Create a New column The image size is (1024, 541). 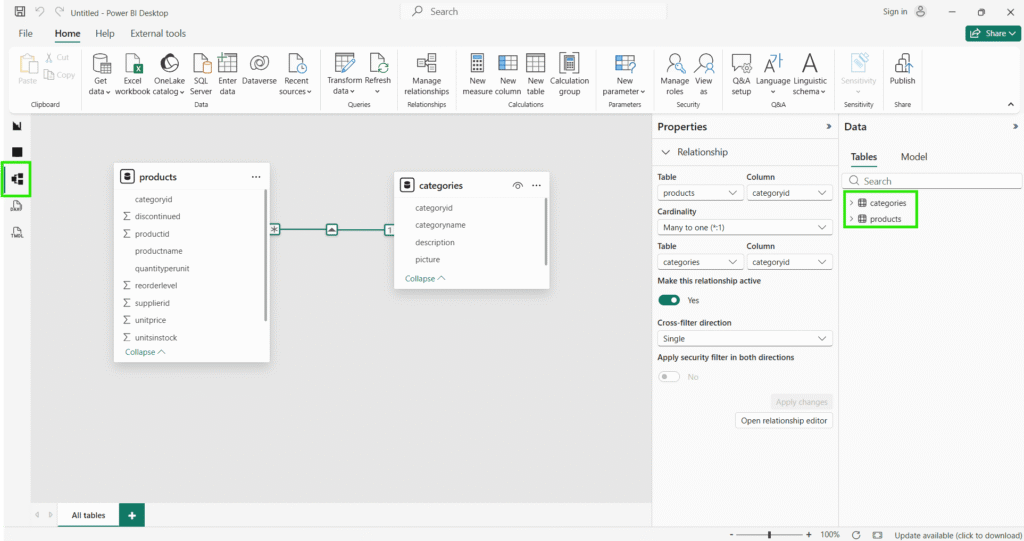[507, 74]
